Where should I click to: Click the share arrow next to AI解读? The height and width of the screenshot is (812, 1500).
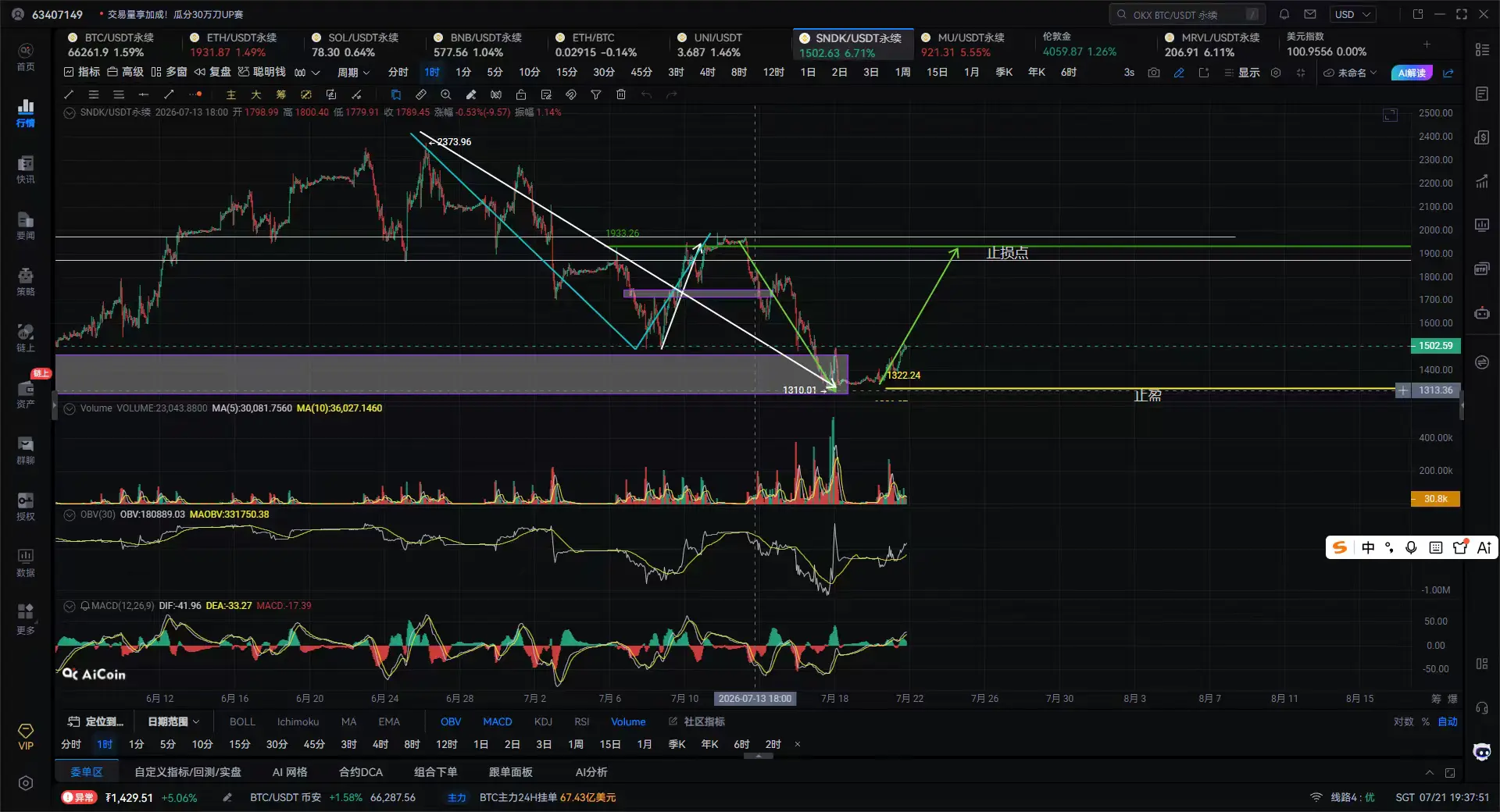[1448, 73]
